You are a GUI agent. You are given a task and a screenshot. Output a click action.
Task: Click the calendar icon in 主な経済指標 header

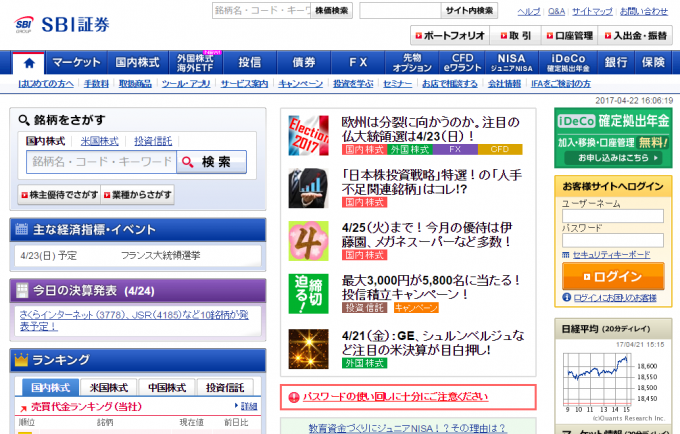pos(21,229)
